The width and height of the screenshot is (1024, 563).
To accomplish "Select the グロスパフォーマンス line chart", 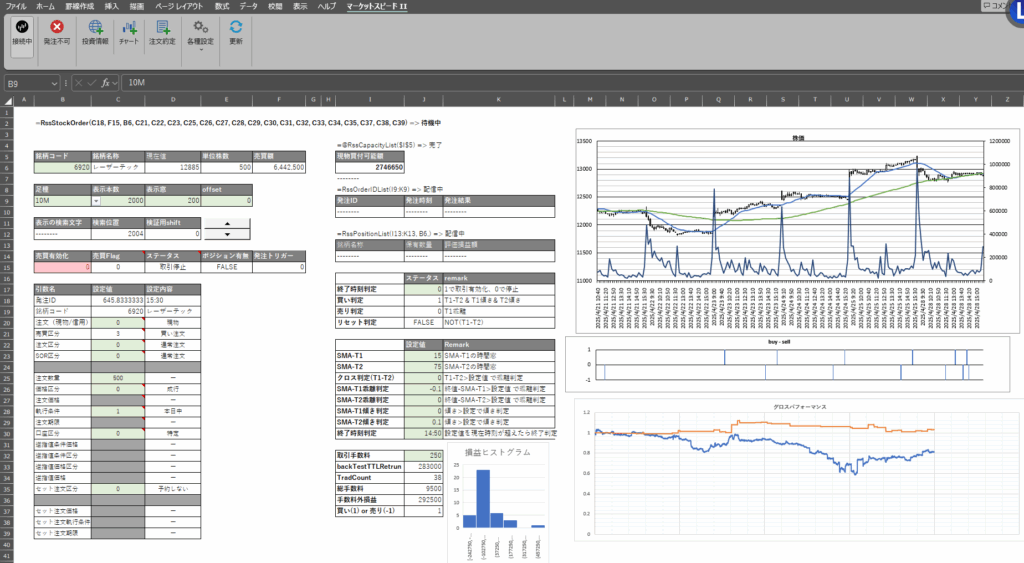I will click(797, 470).
